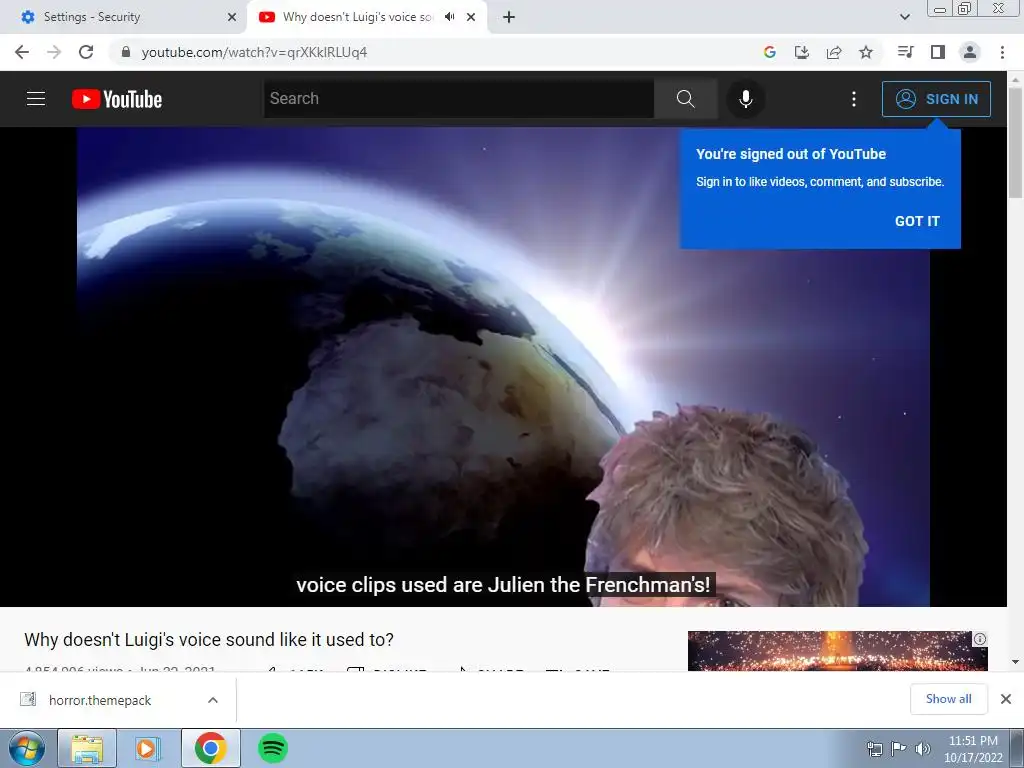The width and height of the screenshot is (1024, 768).
Task: Open the Action Center flag icon
Action: (x=899, y=749)
